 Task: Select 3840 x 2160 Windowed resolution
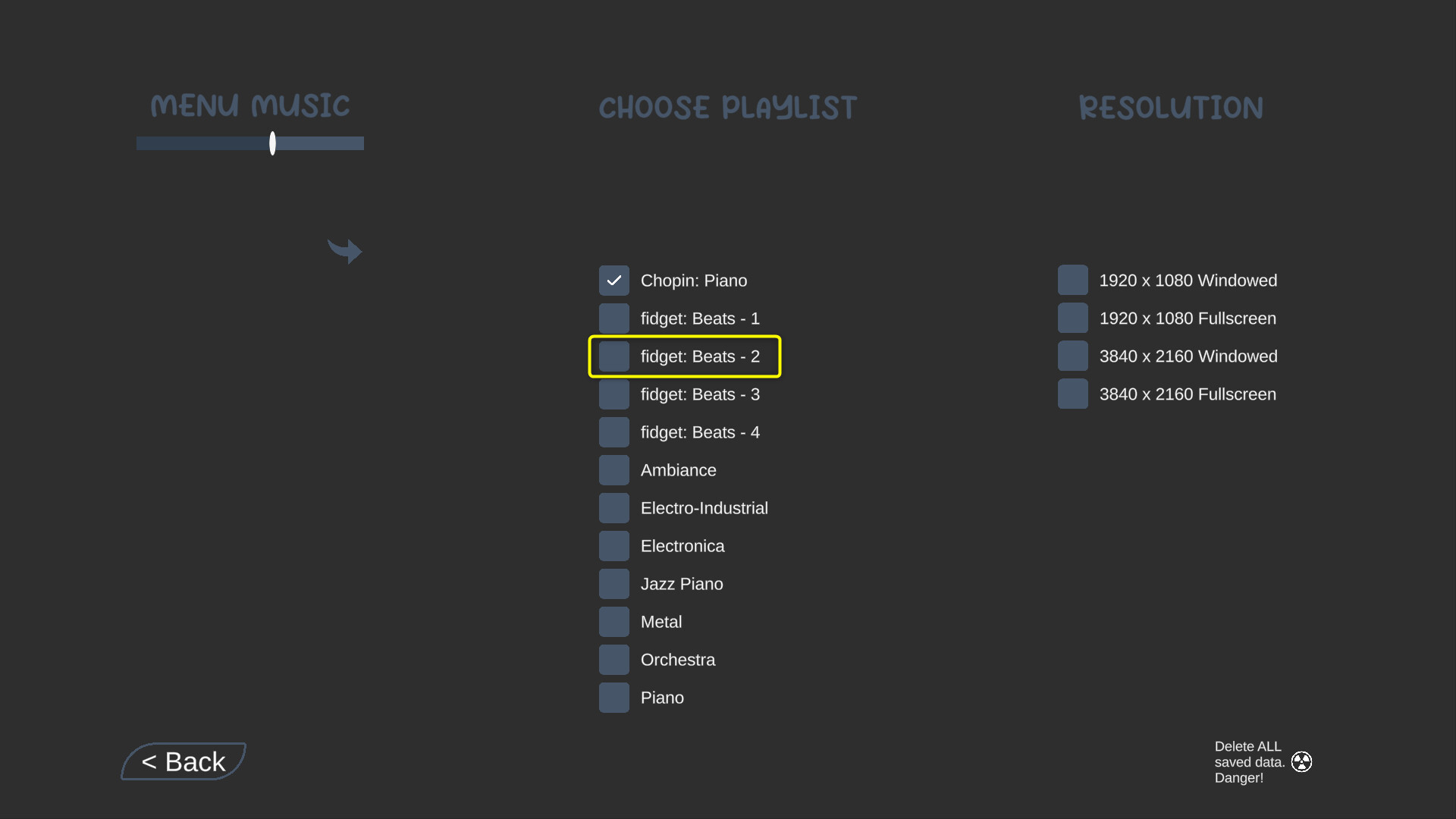[x=1073, y=356]
